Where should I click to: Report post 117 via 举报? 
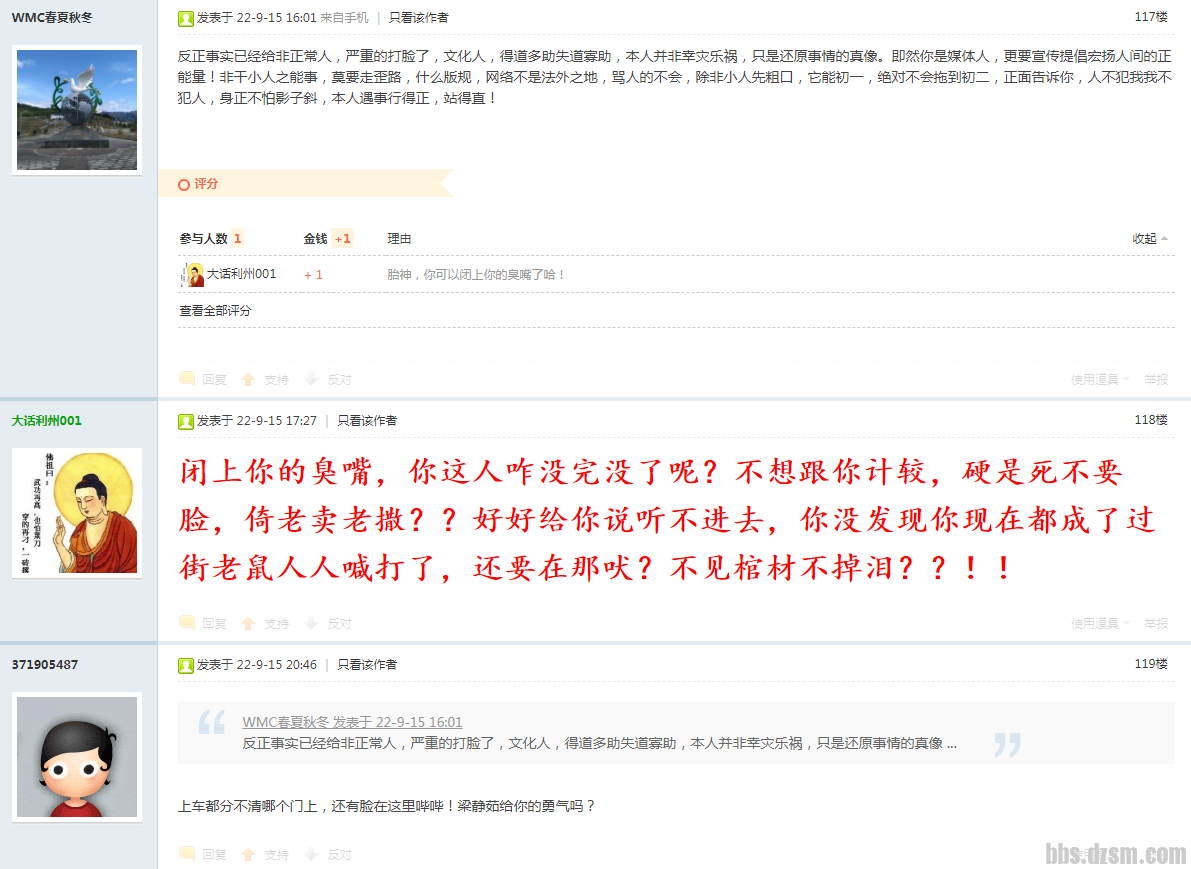[1156, 379]
